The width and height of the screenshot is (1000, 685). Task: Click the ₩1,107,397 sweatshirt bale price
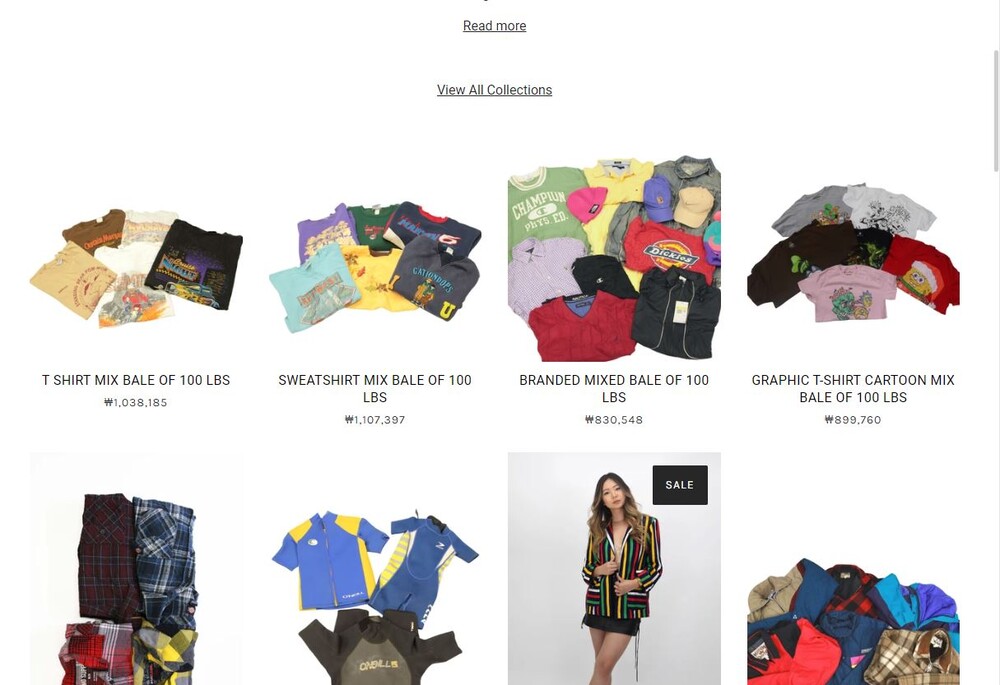pos(375,420)
